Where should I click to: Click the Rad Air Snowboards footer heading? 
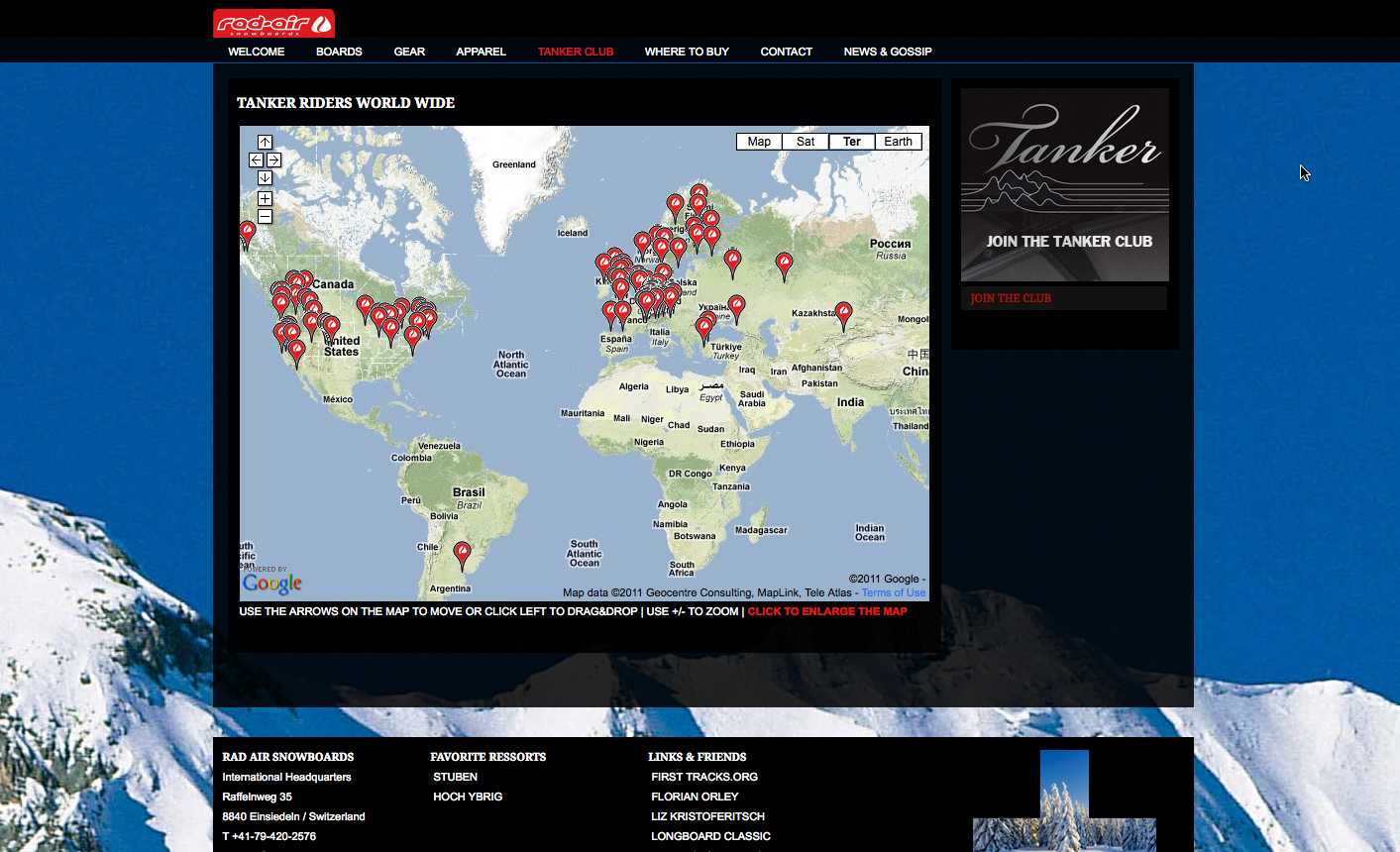288,757
